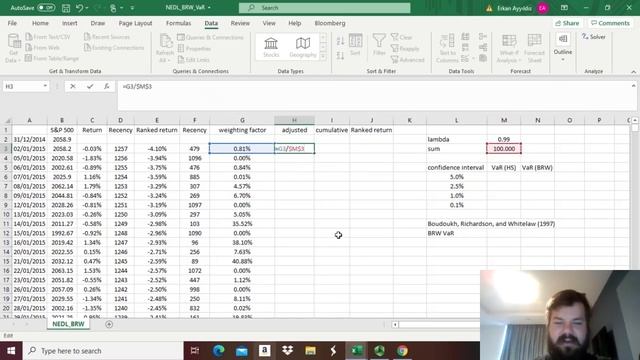Select the Geography data type
640x360 pixels.
coord(303,47)
